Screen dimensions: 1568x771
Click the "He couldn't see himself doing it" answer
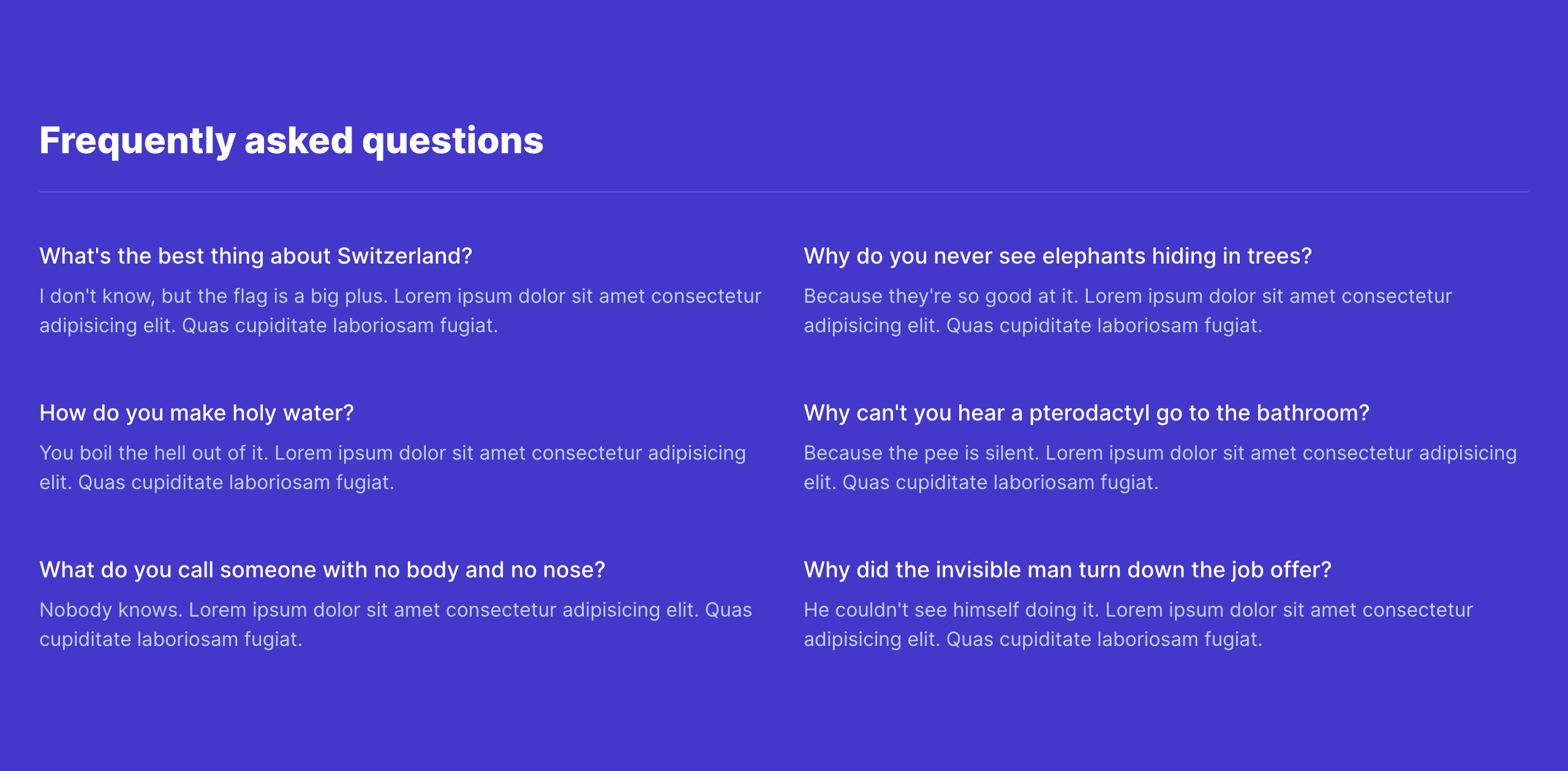pyautogui.click(x=1137, y=625)
